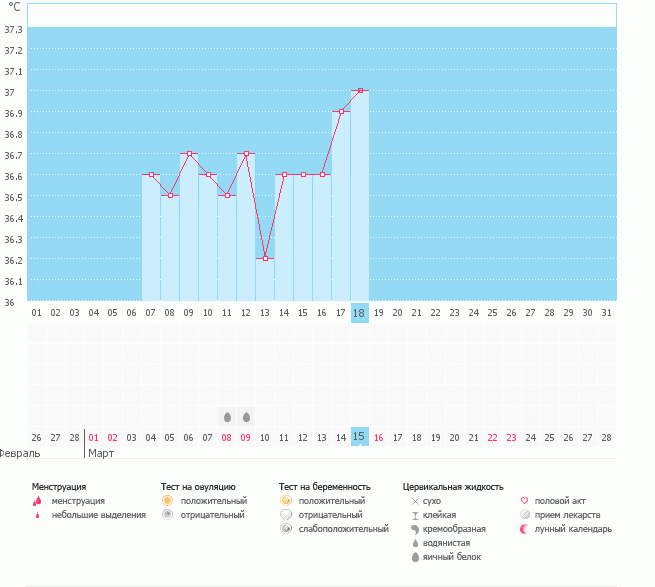Screen dimensions: 655x587
Task: Click the 'яичный белок' label
Action: (x=452, y=557)
